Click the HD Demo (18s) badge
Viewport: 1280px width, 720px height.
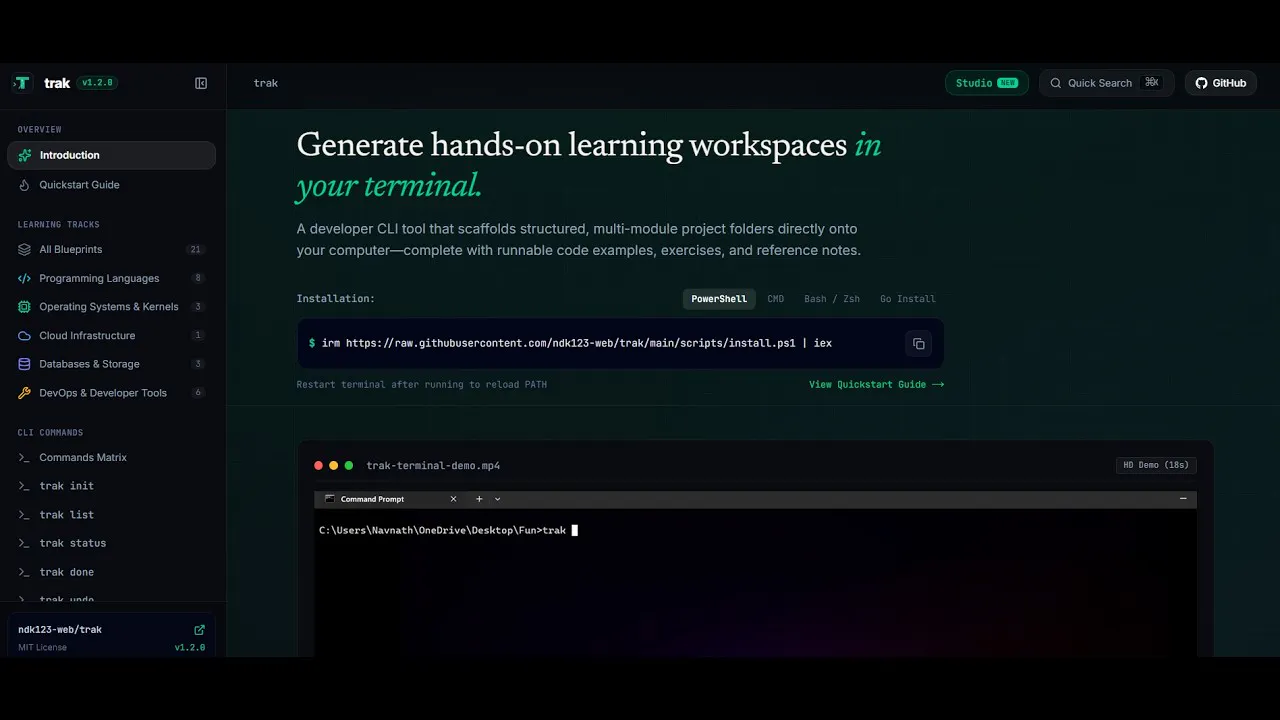click(x=1156, y=465)
